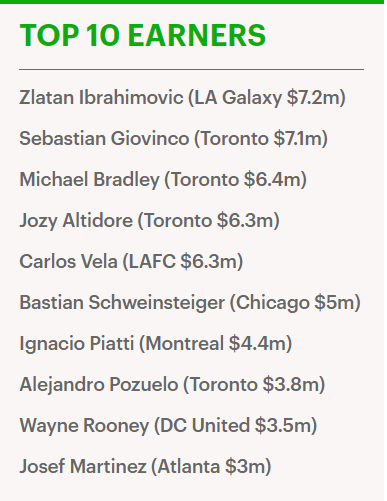This screenshot has height=501, width=387.
Task: Click the Sebastian Giovinco line
Action: pyautogui.click(x=173, y=139)
